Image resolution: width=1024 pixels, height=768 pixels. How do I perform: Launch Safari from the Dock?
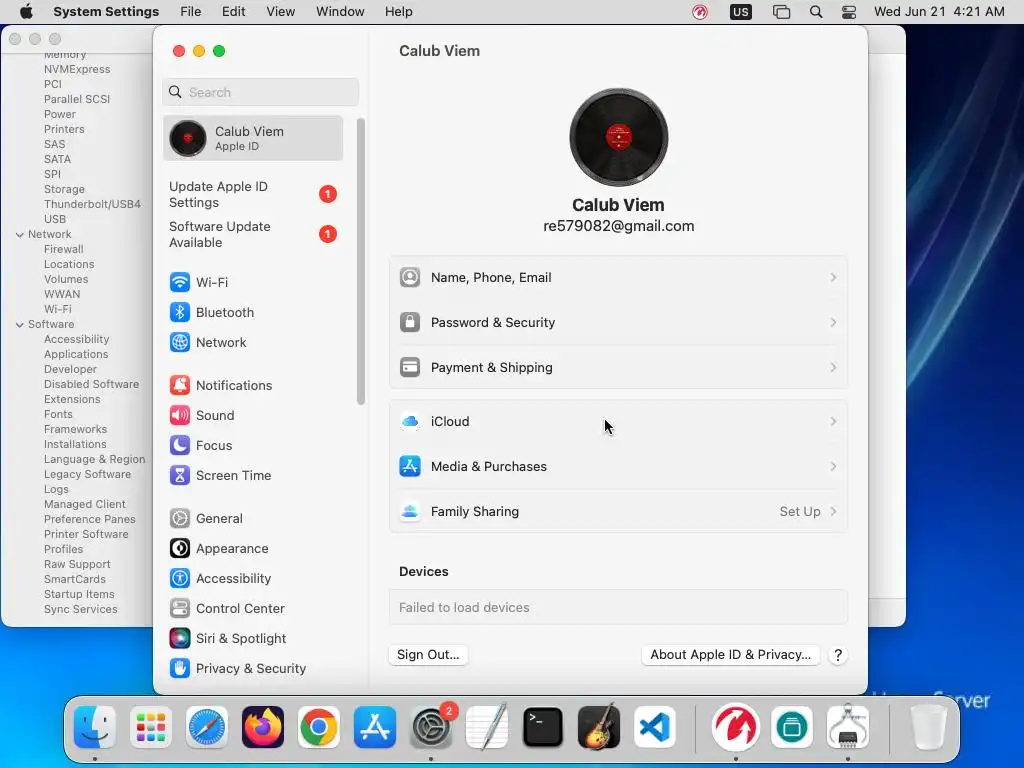click(x=207, y=727)
